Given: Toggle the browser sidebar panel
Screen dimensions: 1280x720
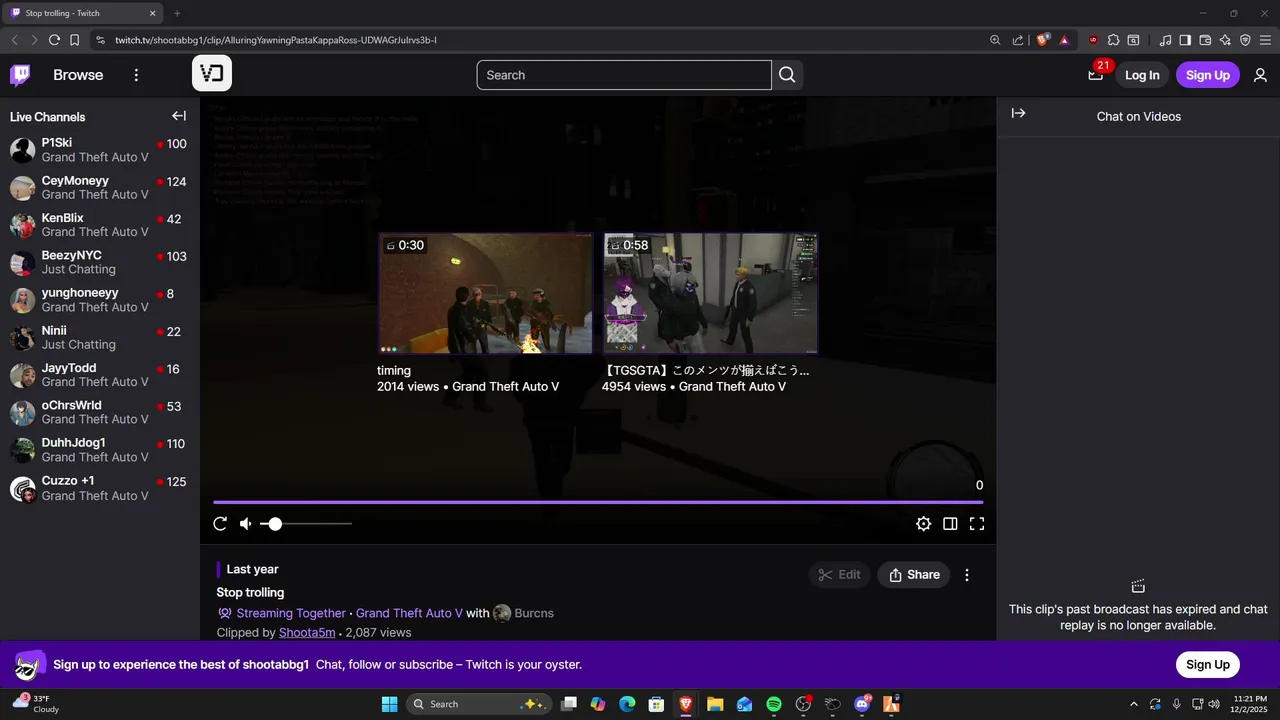Looking at the screenshot, I should point(1185,40).
